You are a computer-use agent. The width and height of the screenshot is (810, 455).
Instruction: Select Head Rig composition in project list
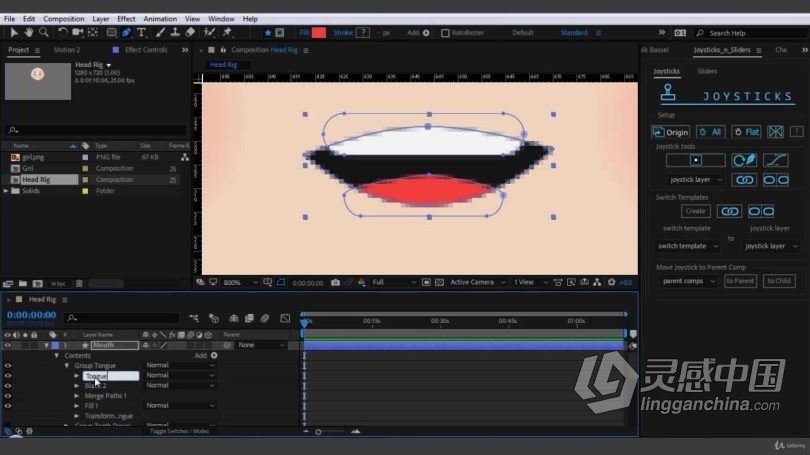click(x=36, y=180)
